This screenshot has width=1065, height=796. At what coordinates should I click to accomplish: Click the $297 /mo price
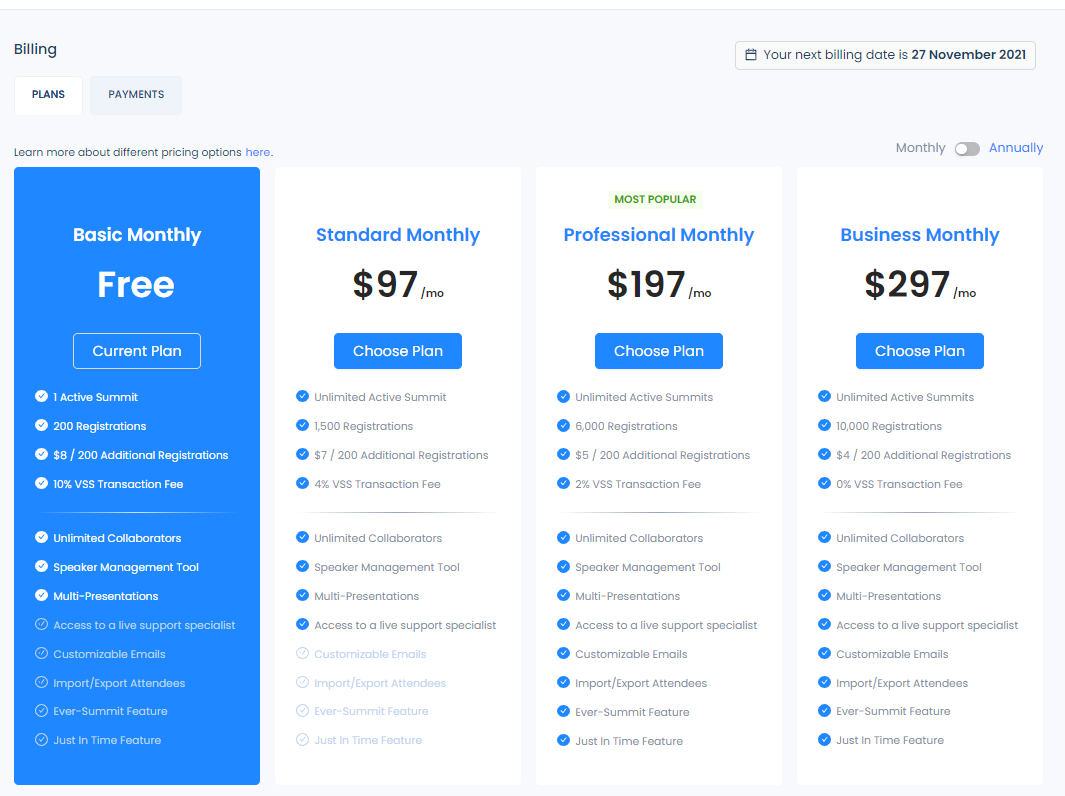[920, 285]
